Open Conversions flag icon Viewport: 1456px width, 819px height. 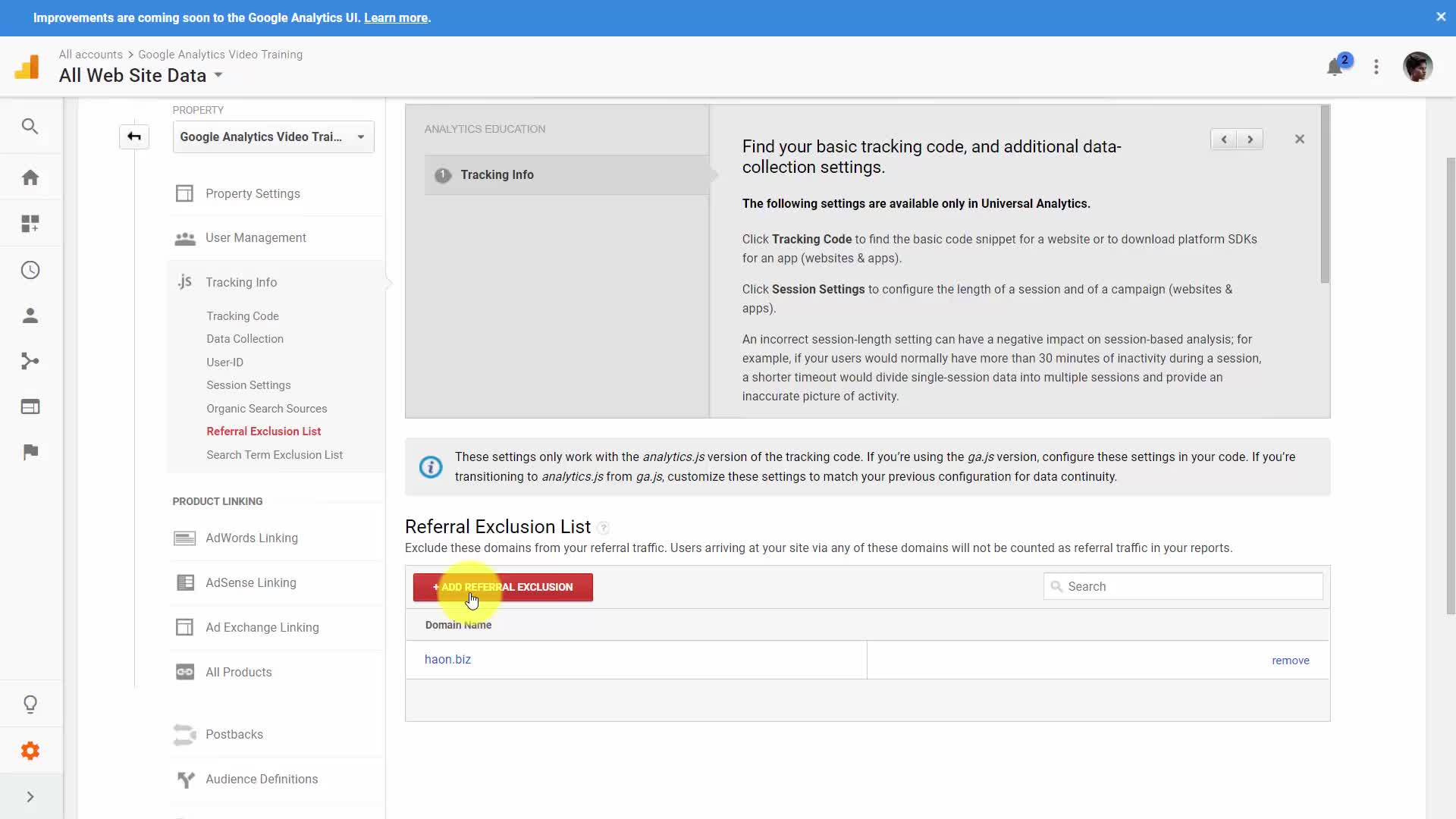pyautogui.click(x=30, y=453)
